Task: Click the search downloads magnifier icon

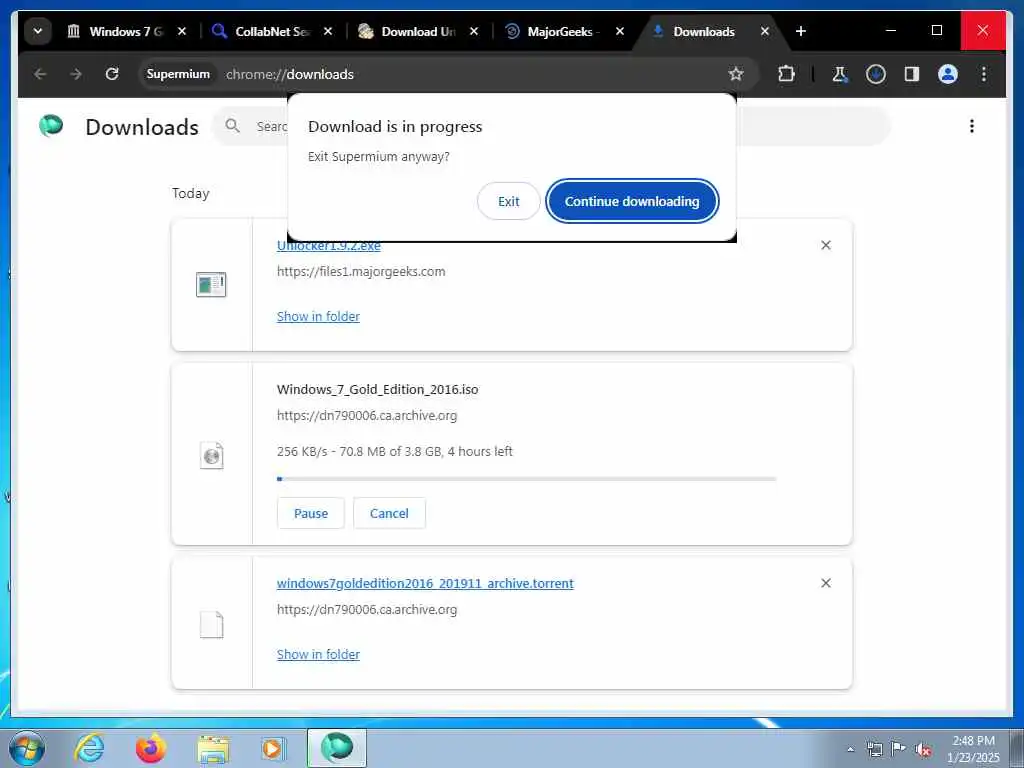Action: point(232,125)
